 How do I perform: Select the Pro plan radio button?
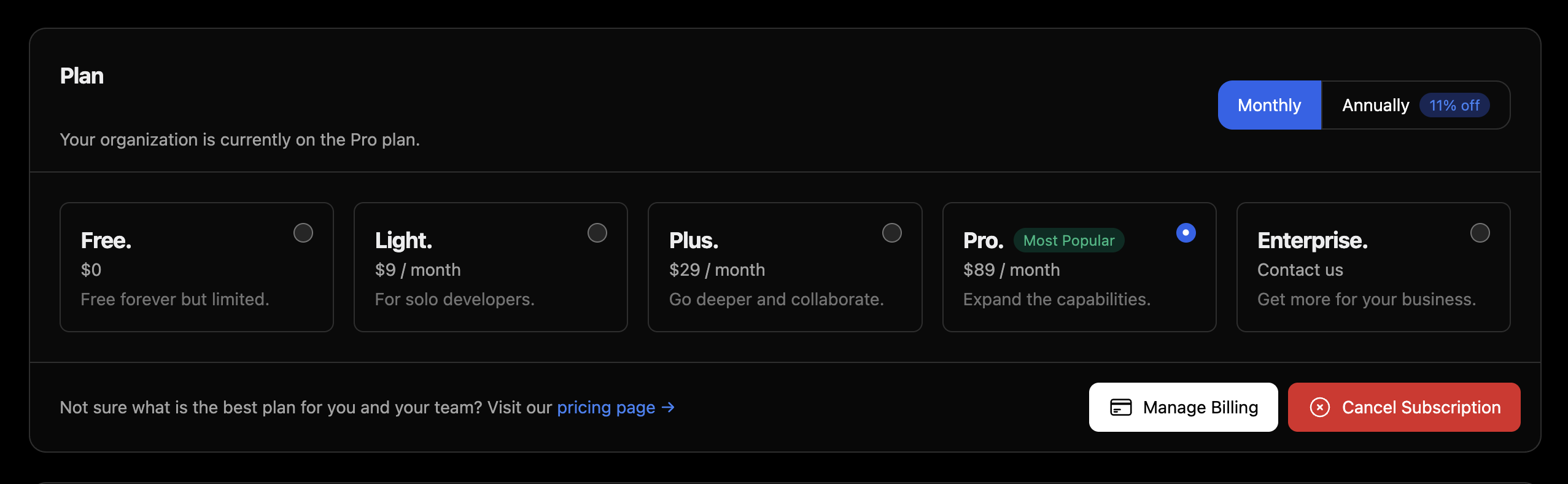[x=1186, y=233]
